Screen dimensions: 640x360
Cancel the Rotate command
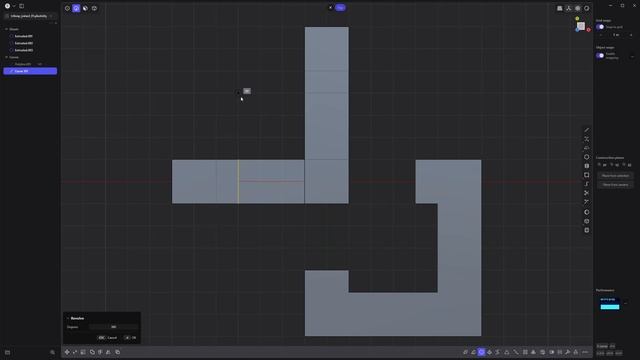tap(108, 338)
